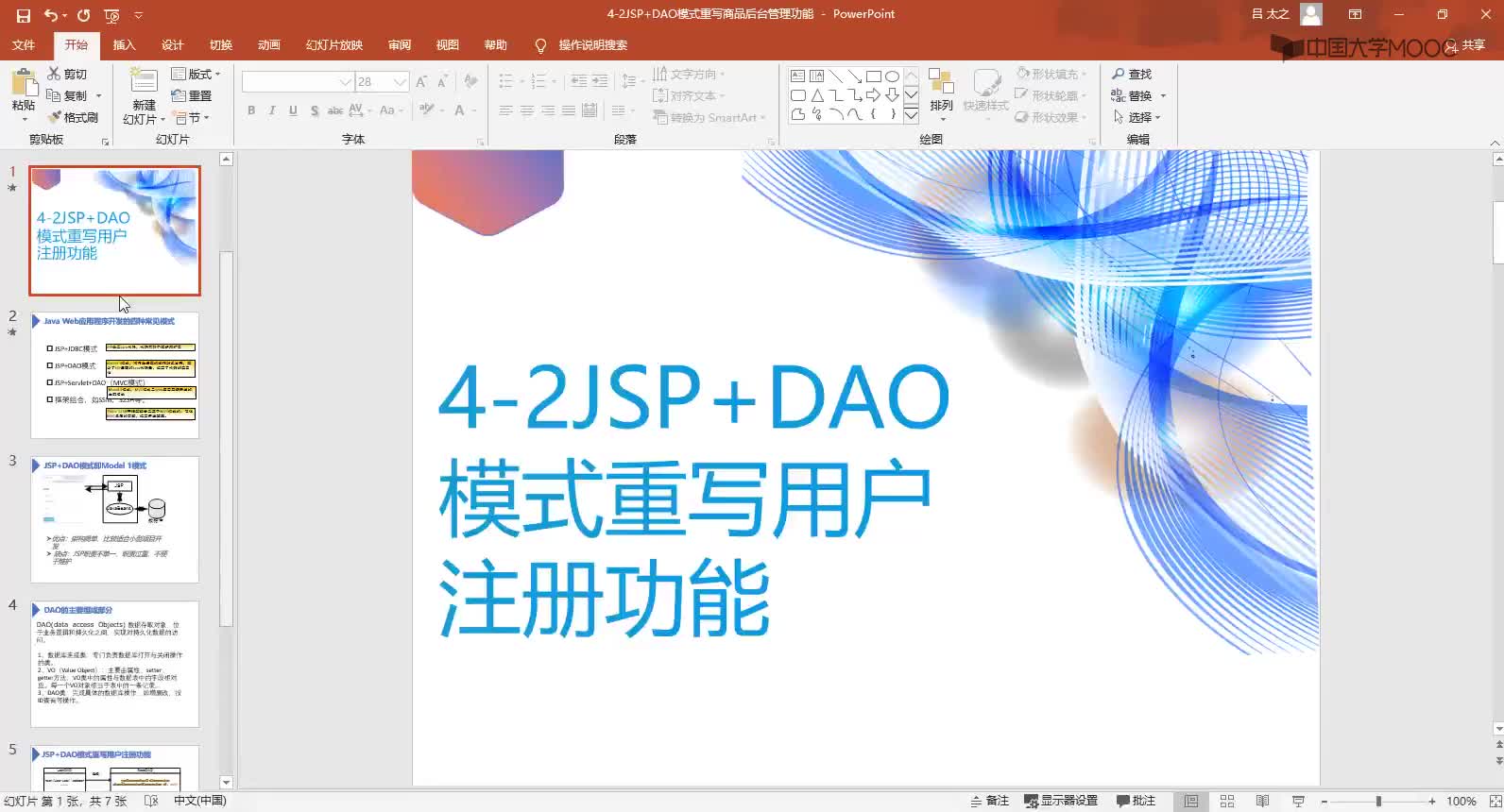Cut selection with 剪切
The width and height of the screenshot is (1504, 812).
point(67,74)
